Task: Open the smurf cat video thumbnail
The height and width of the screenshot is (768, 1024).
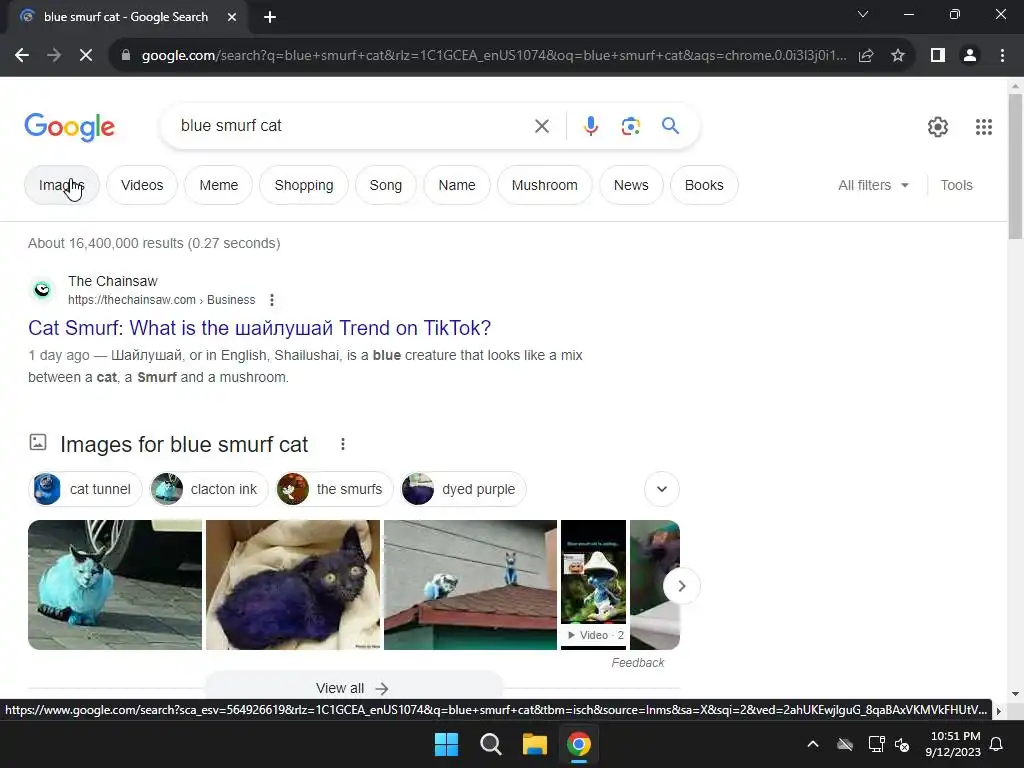Action: click(593, 584)
